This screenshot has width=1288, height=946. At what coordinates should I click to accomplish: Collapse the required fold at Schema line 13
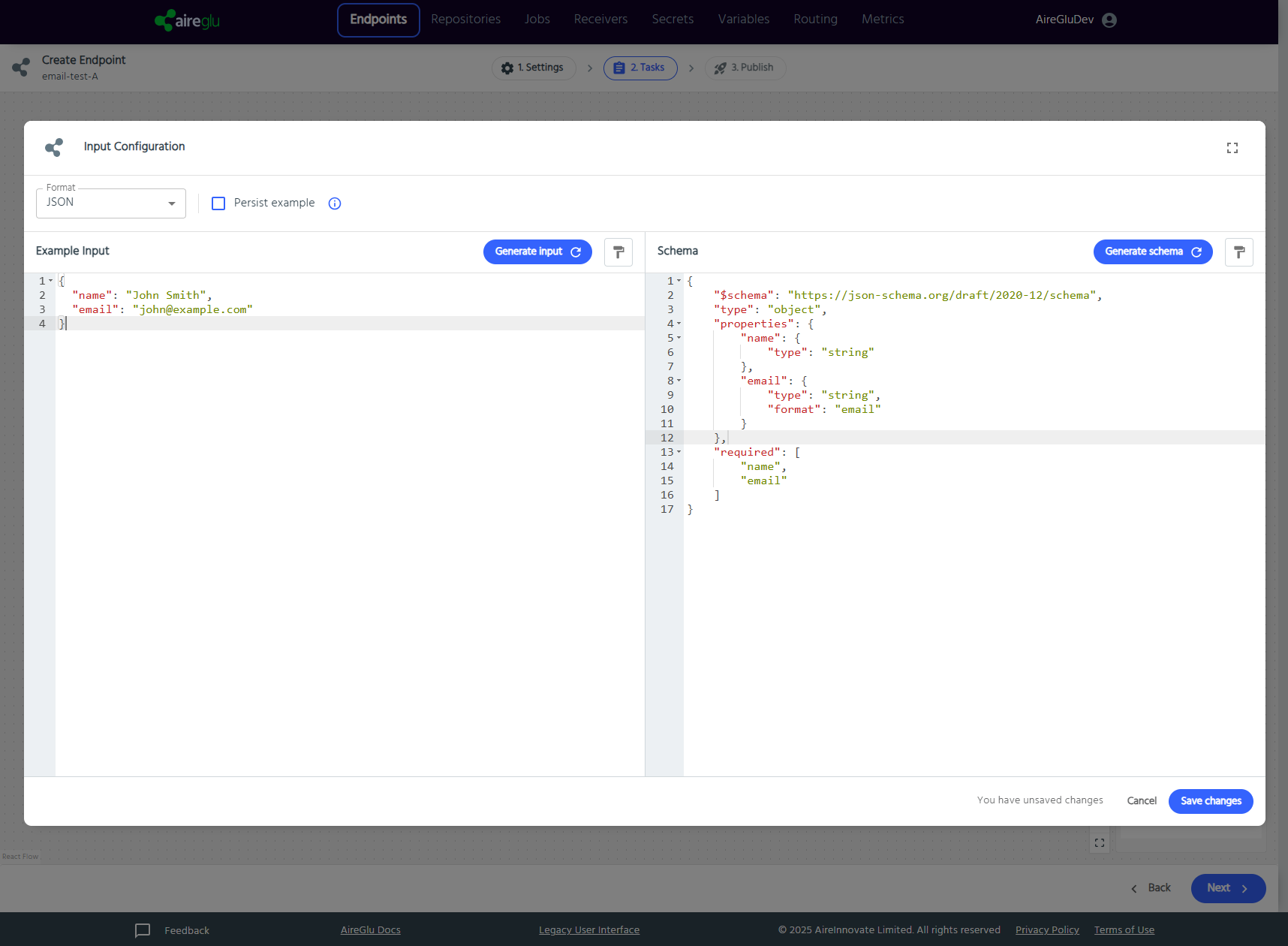(x=679, y=452)
